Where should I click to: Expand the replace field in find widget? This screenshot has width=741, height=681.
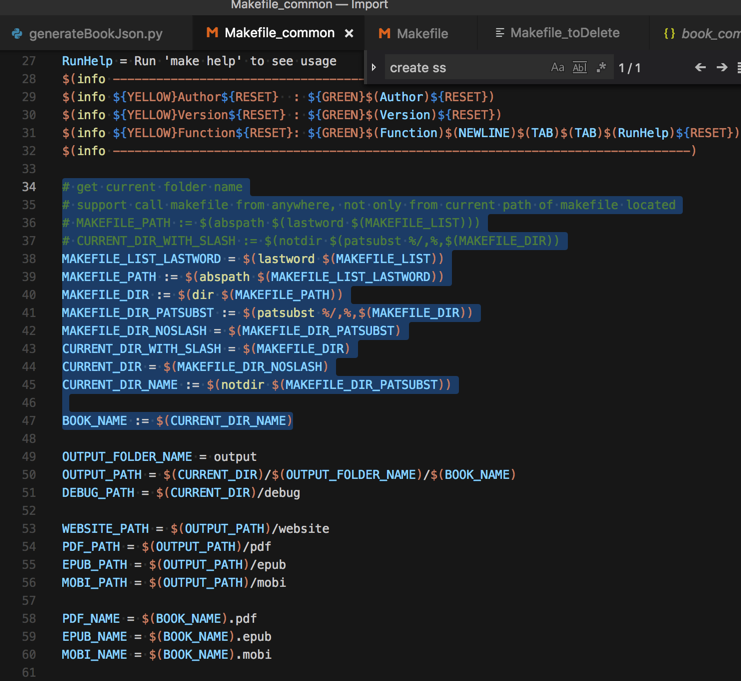tap(374, 68)
